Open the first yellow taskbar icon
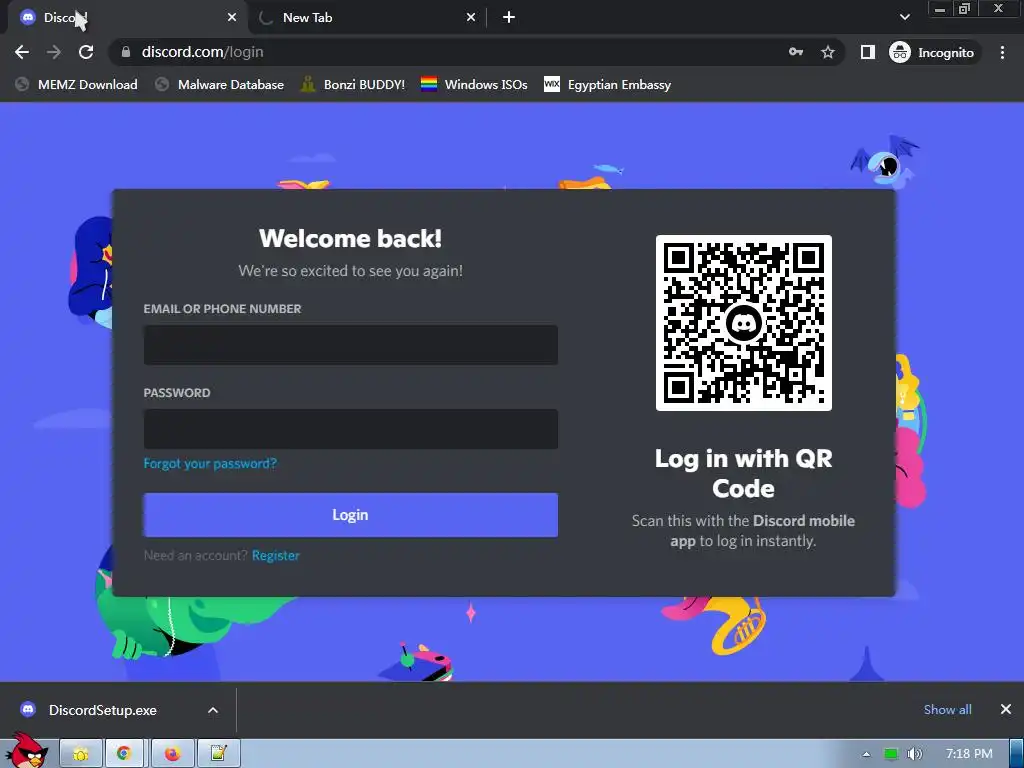The width and height of the screenshot is (1024, 768). 81,754
